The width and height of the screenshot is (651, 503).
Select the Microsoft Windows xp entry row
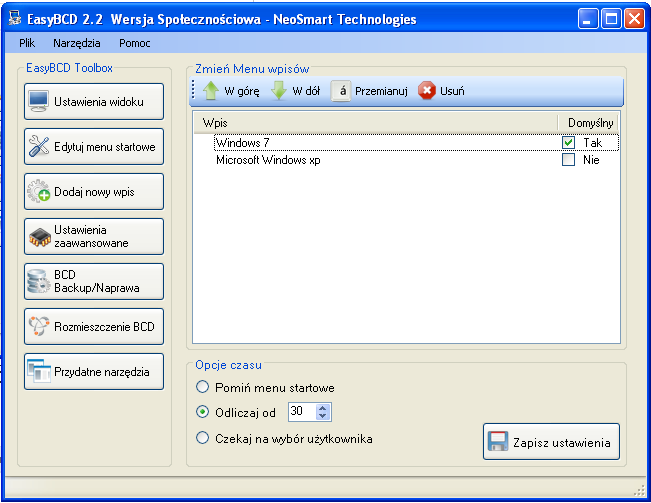pyautogui.click(x=416, y=160)
